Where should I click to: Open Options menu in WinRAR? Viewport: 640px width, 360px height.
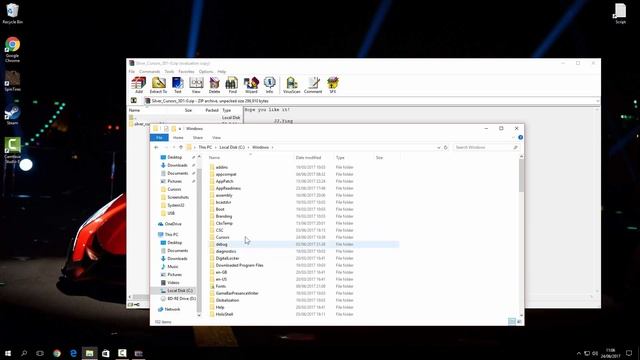coord(206,71)
